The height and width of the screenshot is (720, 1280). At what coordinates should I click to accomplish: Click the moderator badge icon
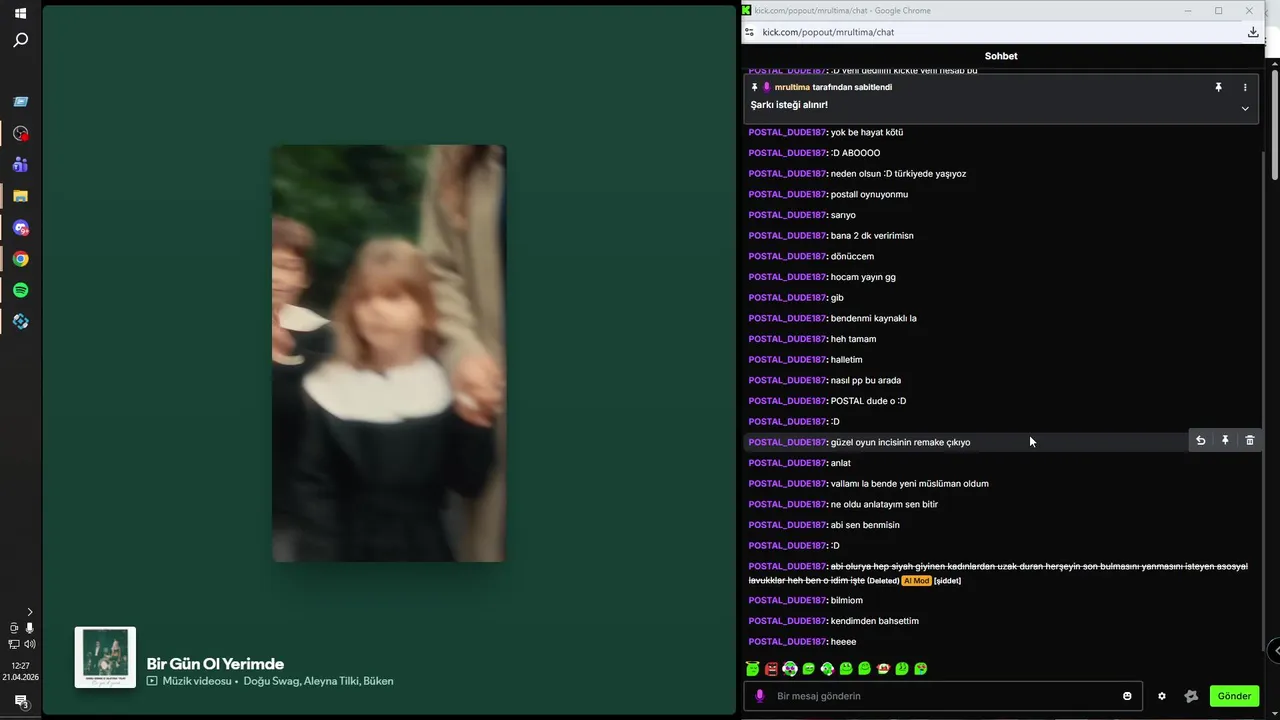[1191, 696]
